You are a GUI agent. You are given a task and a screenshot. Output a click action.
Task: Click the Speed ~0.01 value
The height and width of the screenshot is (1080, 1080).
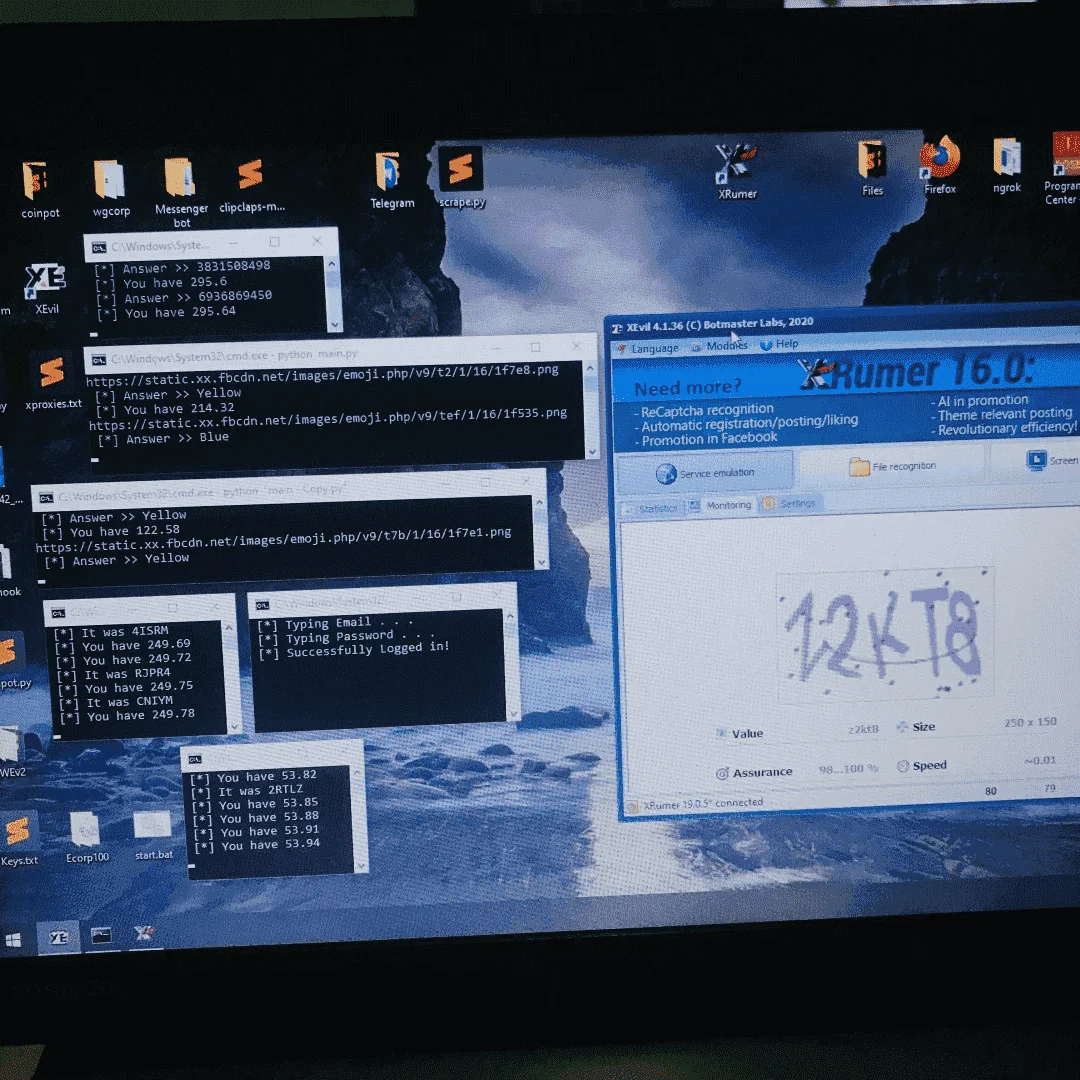point(1039,760)
